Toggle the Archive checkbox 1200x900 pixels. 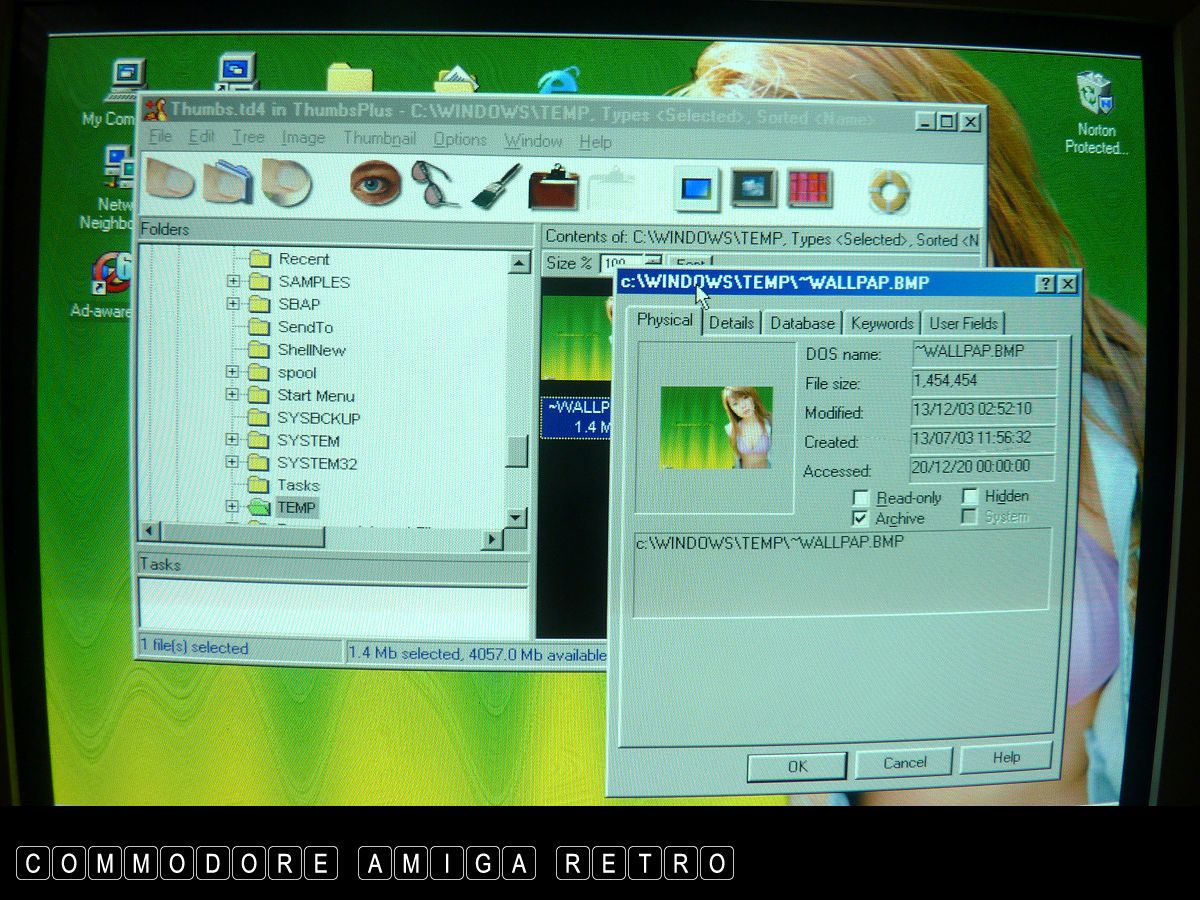click(860, 518)
